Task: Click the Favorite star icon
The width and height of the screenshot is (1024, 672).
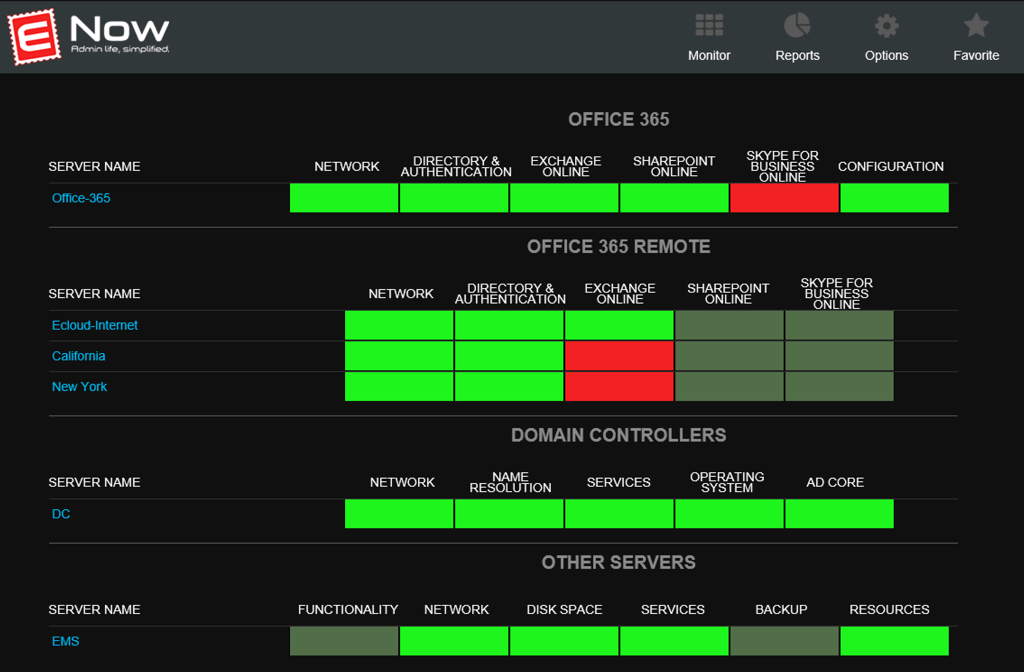Action: (x=976, y=25)
